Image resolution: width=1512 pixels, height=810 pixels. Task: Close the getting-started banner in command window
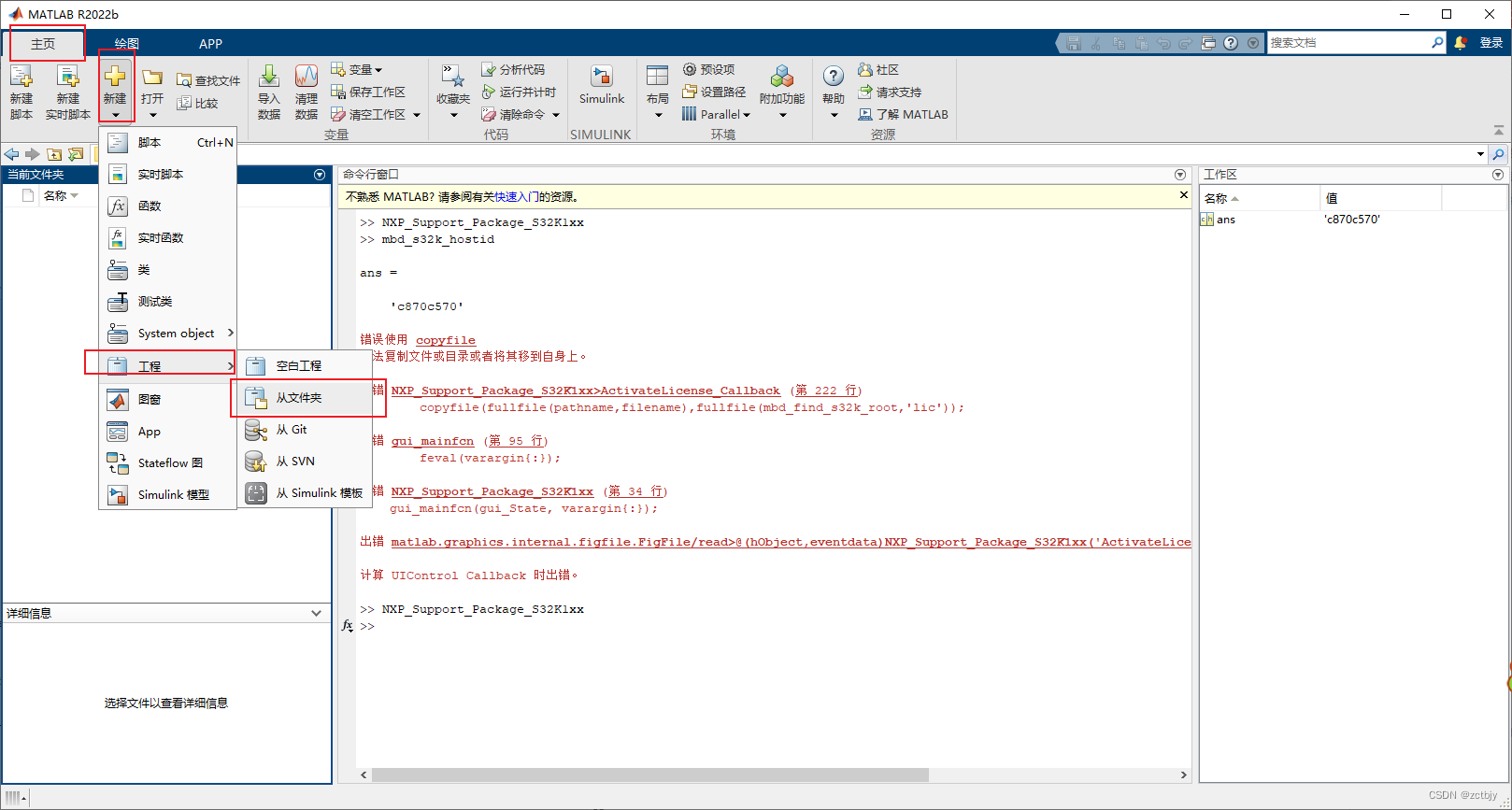(x=1183, y=195)
